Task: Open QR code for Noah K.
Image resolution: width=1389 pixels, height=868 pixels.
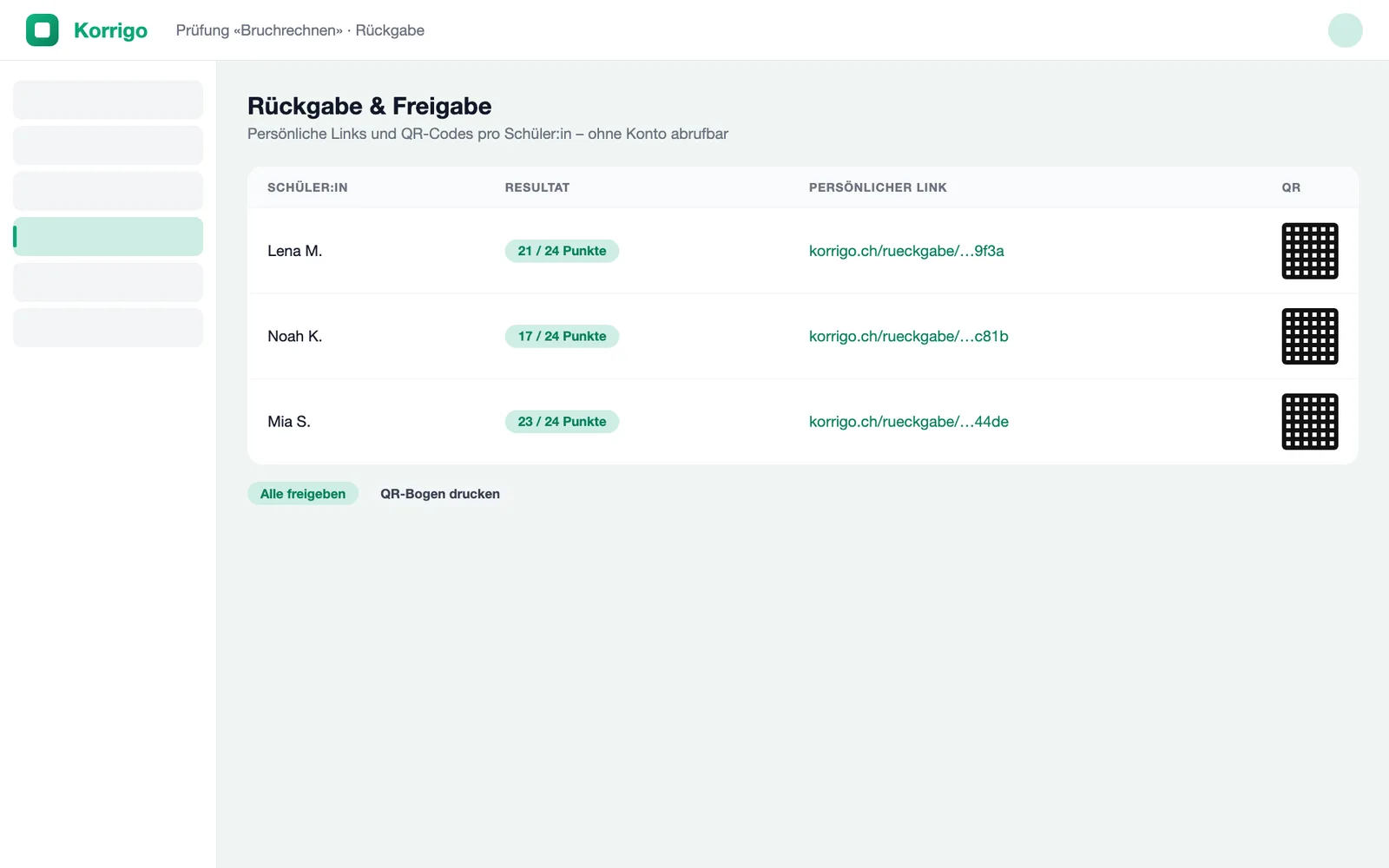Action: [x=1310, y=336]
